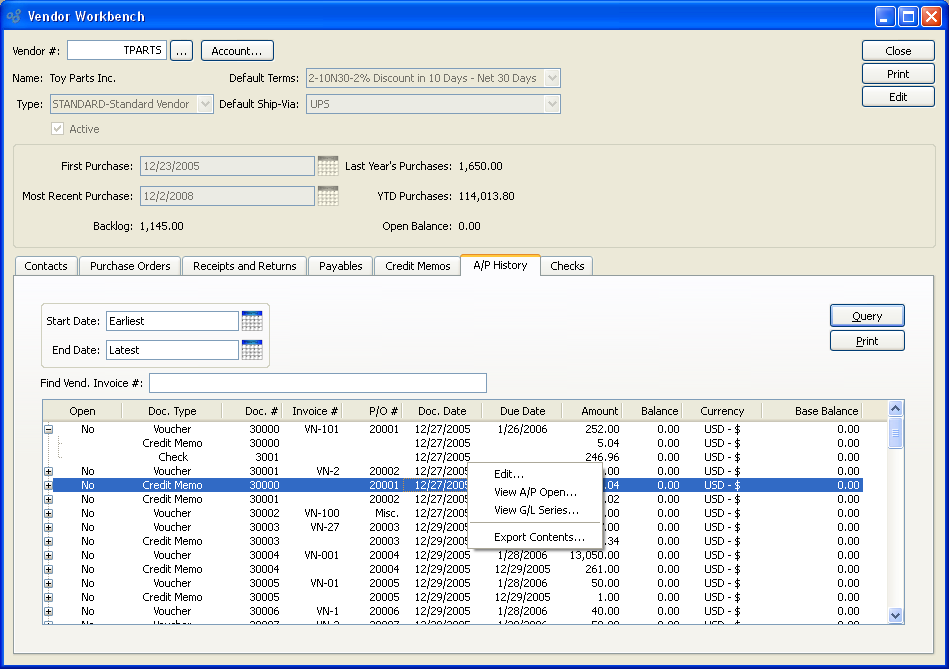Viewport: 949px width, 669px height.
Task: Click the Find Vend. Invoice # field
Action: (317, 383)
